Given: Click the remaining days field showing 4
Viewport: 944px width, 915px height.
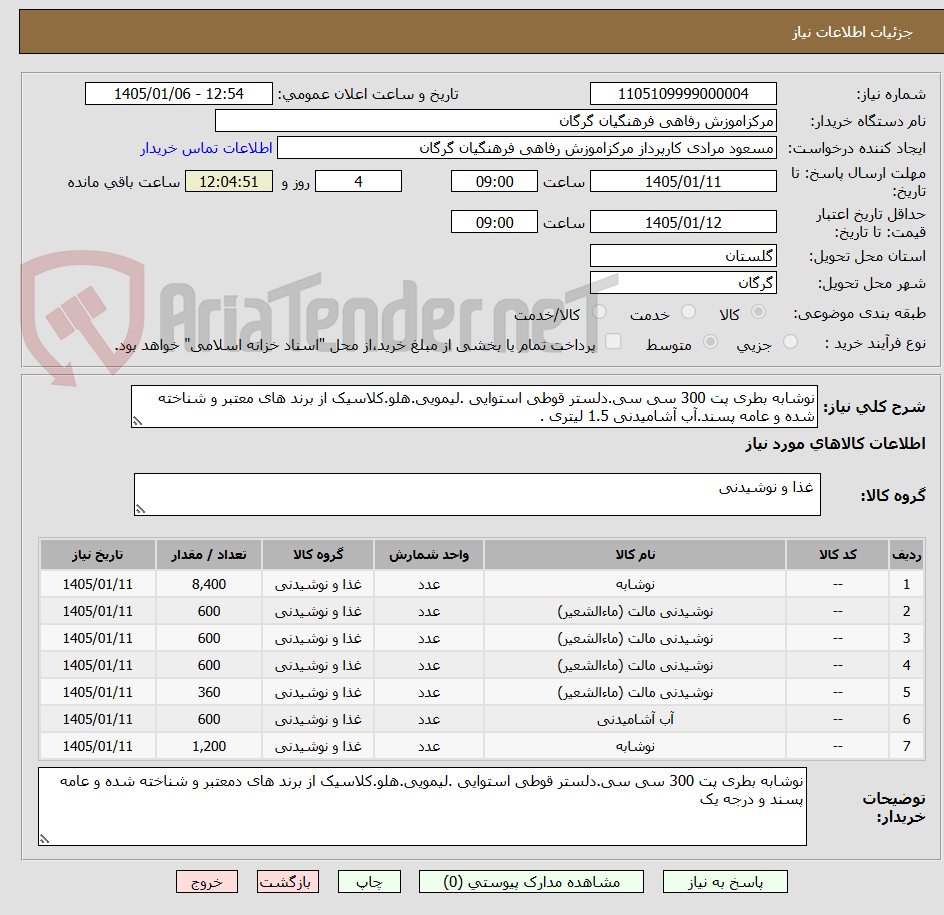Looking at the screenshot, I should pyautogui.click(x=358, y=181).
